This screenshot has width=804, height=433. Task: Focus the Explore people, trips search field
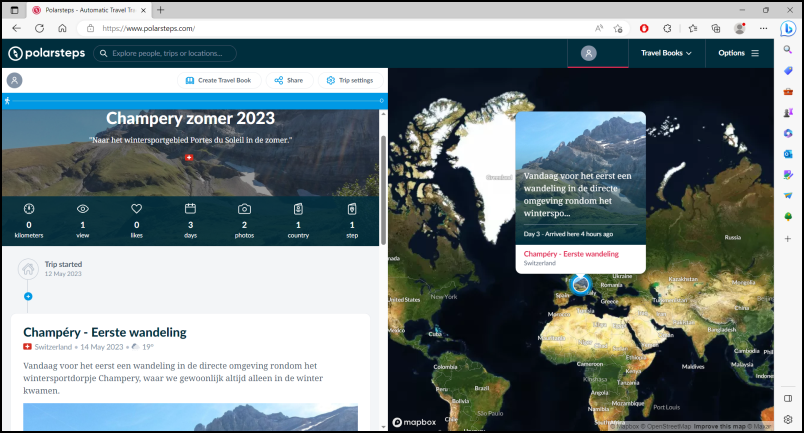point(165,53)
